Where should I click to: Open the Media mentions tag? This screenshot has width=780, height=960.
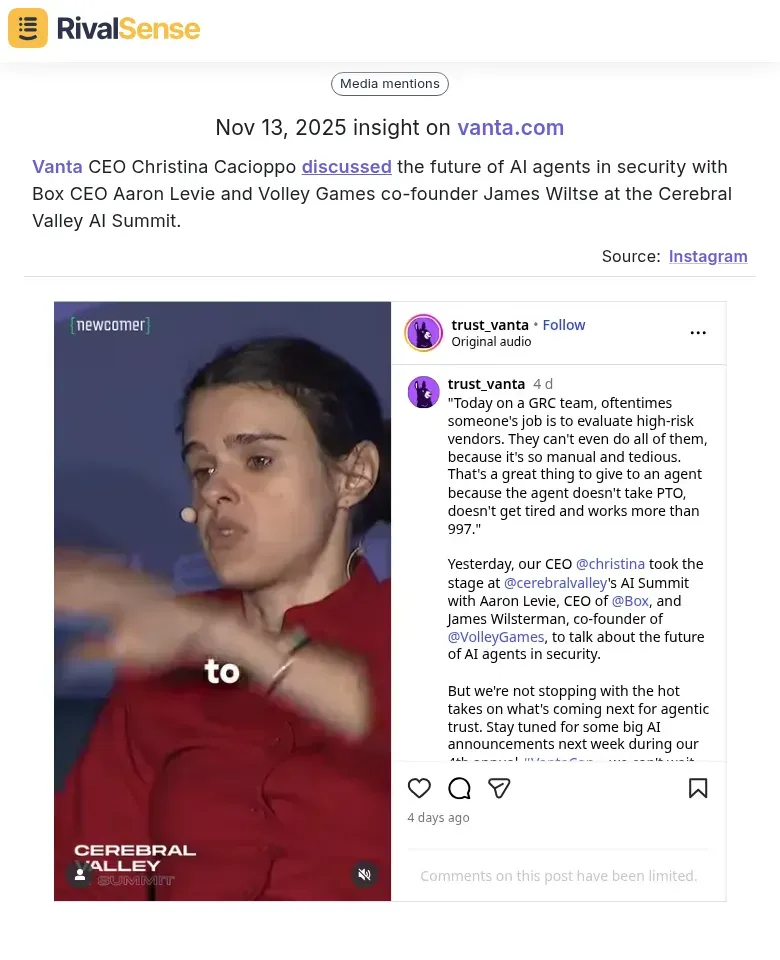390,84
